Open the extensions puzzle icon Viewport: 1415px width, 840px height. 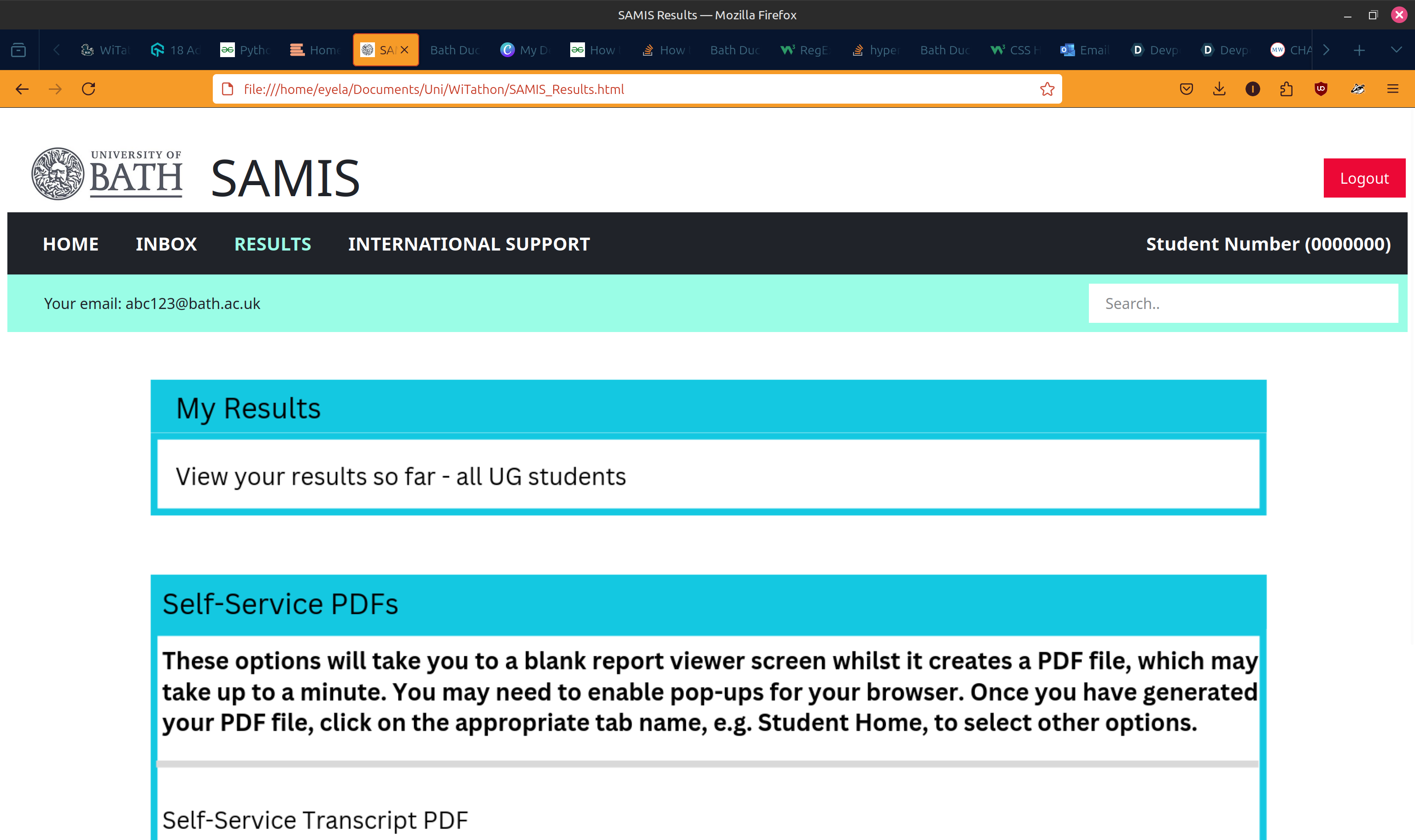[1286, 89]
